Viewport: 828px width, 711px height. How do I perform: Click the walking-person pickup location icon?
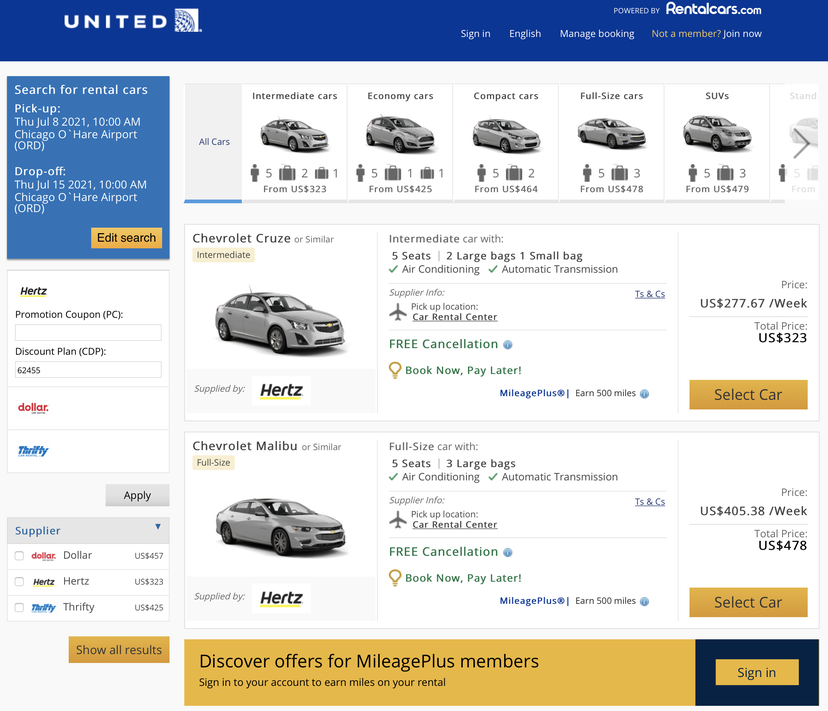pyautogui.click(x=399, y=310)
